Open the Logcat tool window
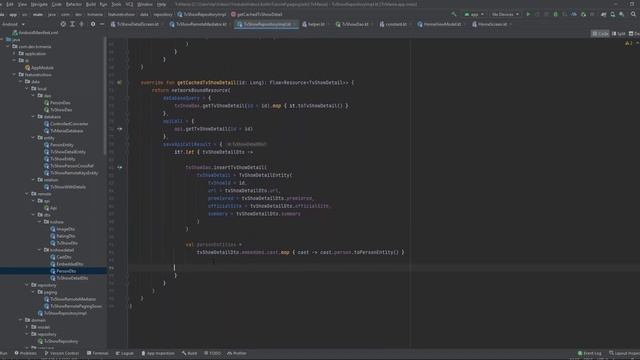 (x=124, y=353)
